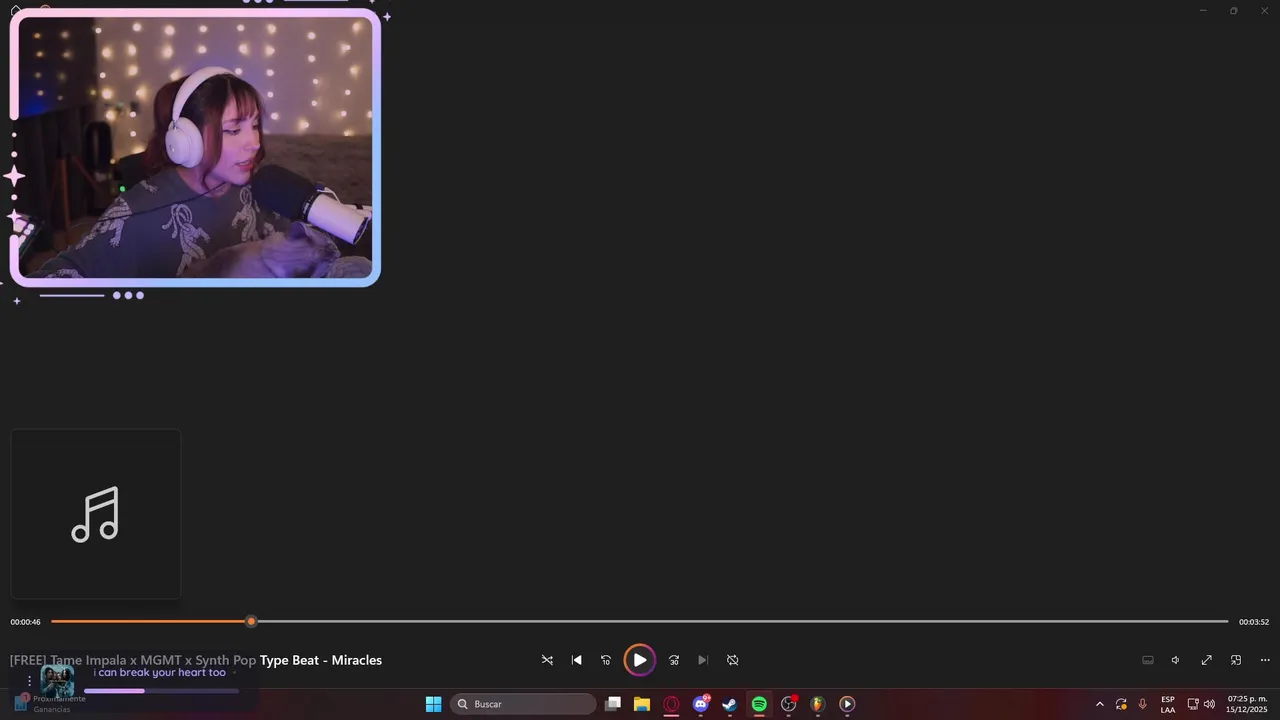
Task: Minimize the media player window
Action: pos(1203,10)
